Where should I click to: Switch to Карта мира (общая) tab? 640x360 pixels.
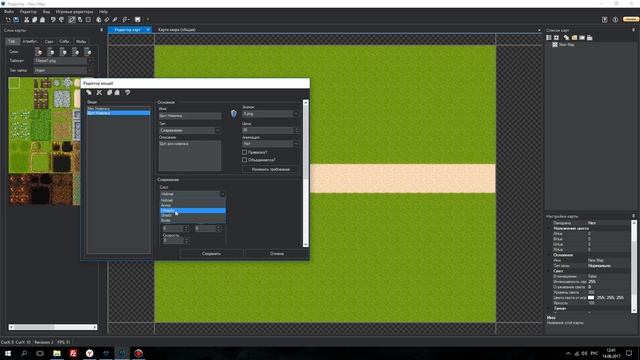(176, 30)
